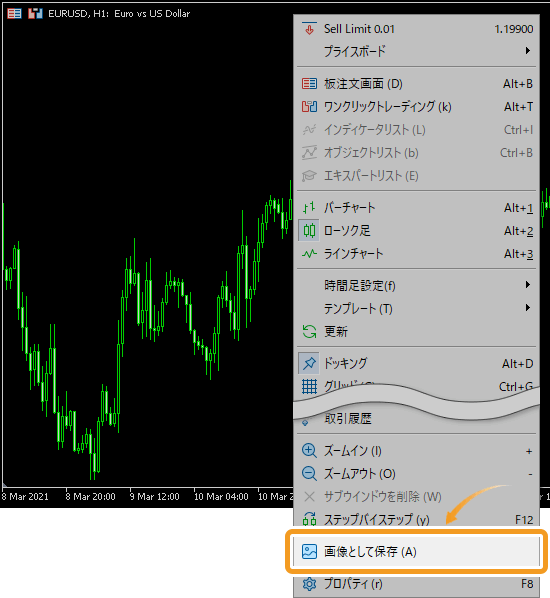Screen dimensions: 550x598
Task: Click the サブウインドウを削除 X icon
Action: coord(309,497)
